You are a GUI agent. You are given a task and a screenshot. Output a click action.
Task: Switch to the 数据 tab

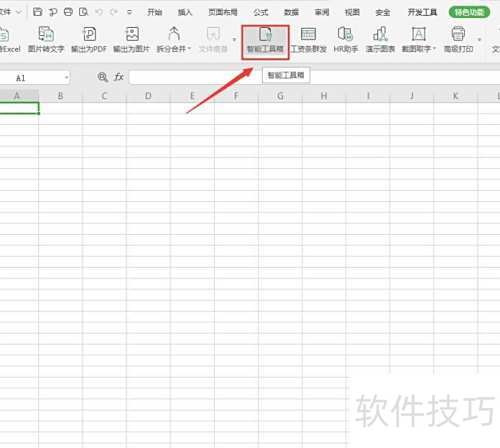(x=291, y=12)
